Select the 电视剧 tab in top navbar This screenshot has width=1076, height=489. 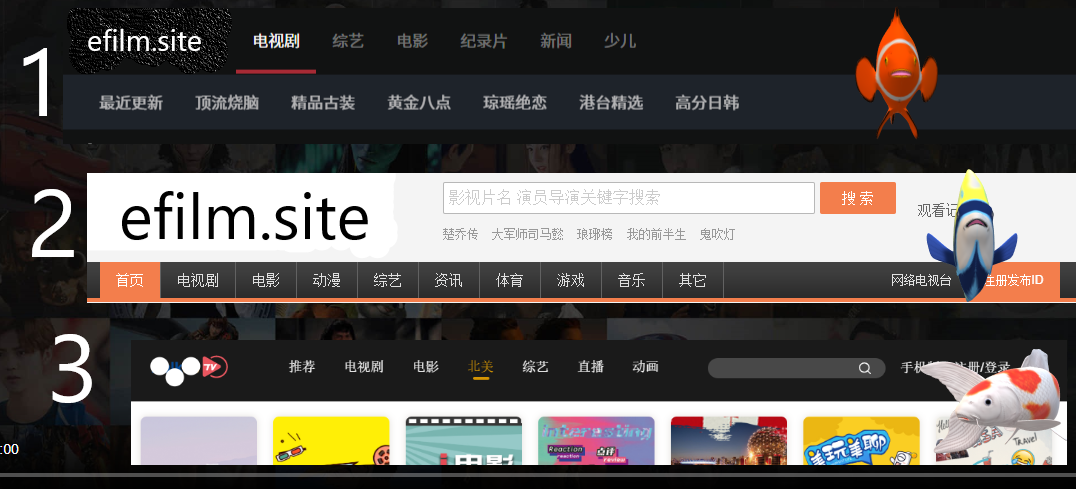point(275,41)
